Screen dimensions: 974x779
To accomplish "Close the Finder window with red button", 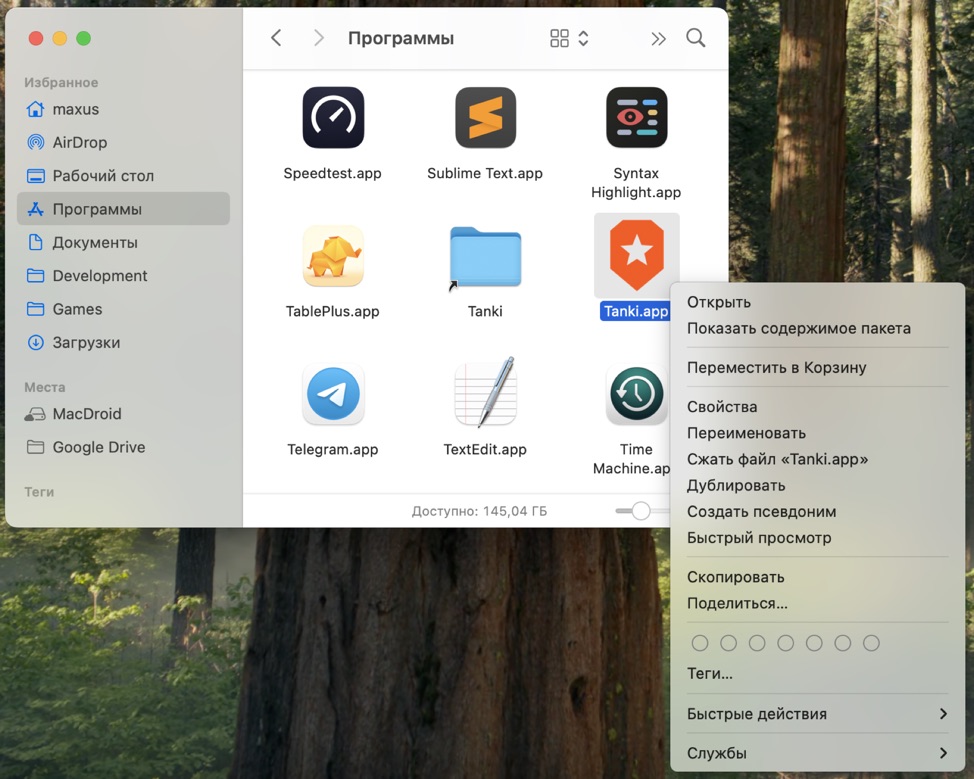I will pos(36,39).
